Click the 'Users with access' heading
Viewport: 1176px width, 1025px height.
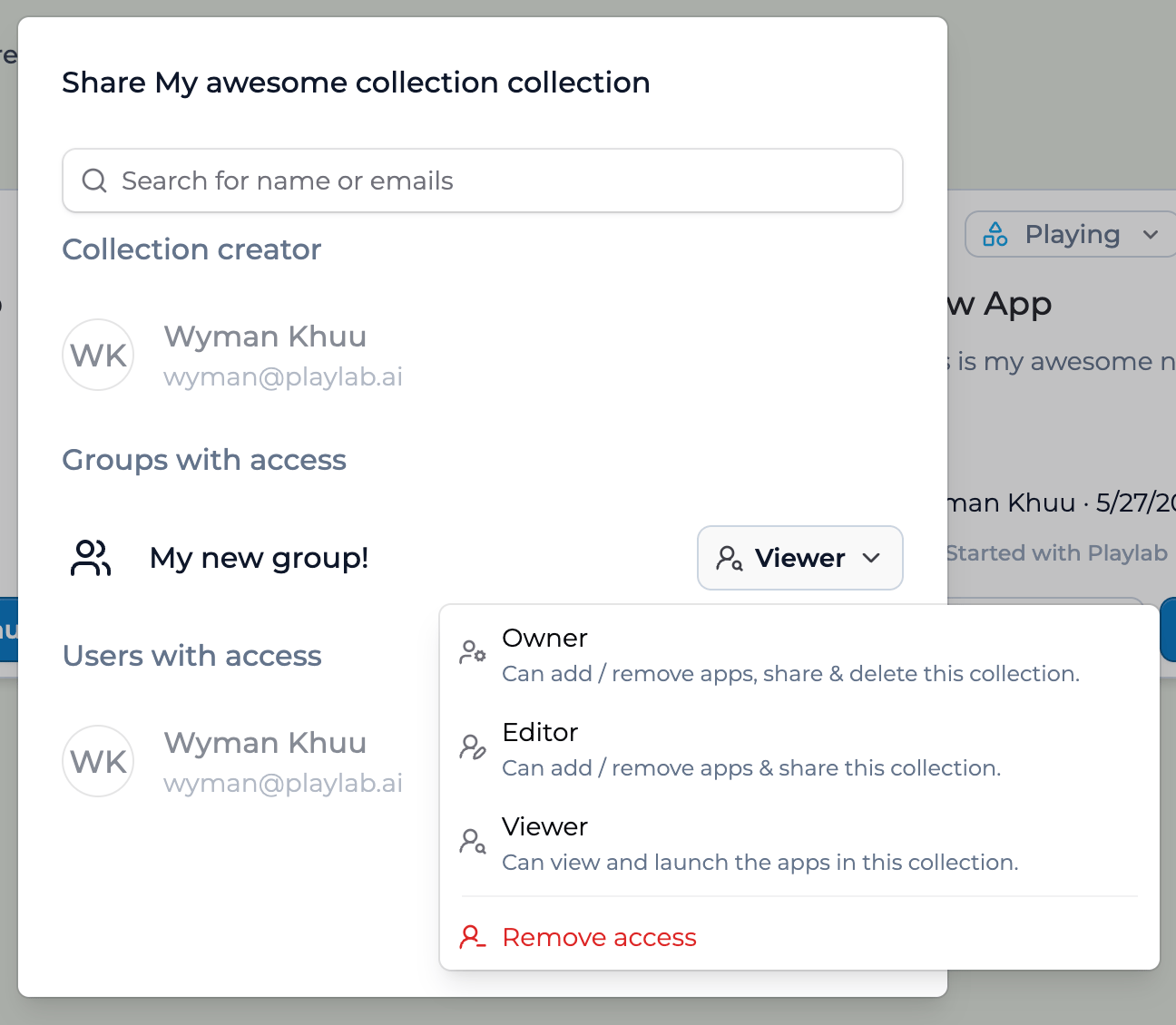click(x=191, y=656)
